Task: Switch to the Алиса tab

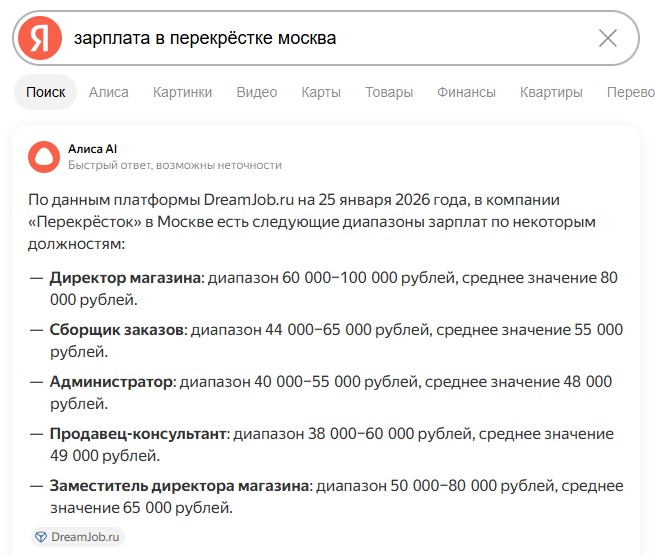Action: click(x=109, y=92)
